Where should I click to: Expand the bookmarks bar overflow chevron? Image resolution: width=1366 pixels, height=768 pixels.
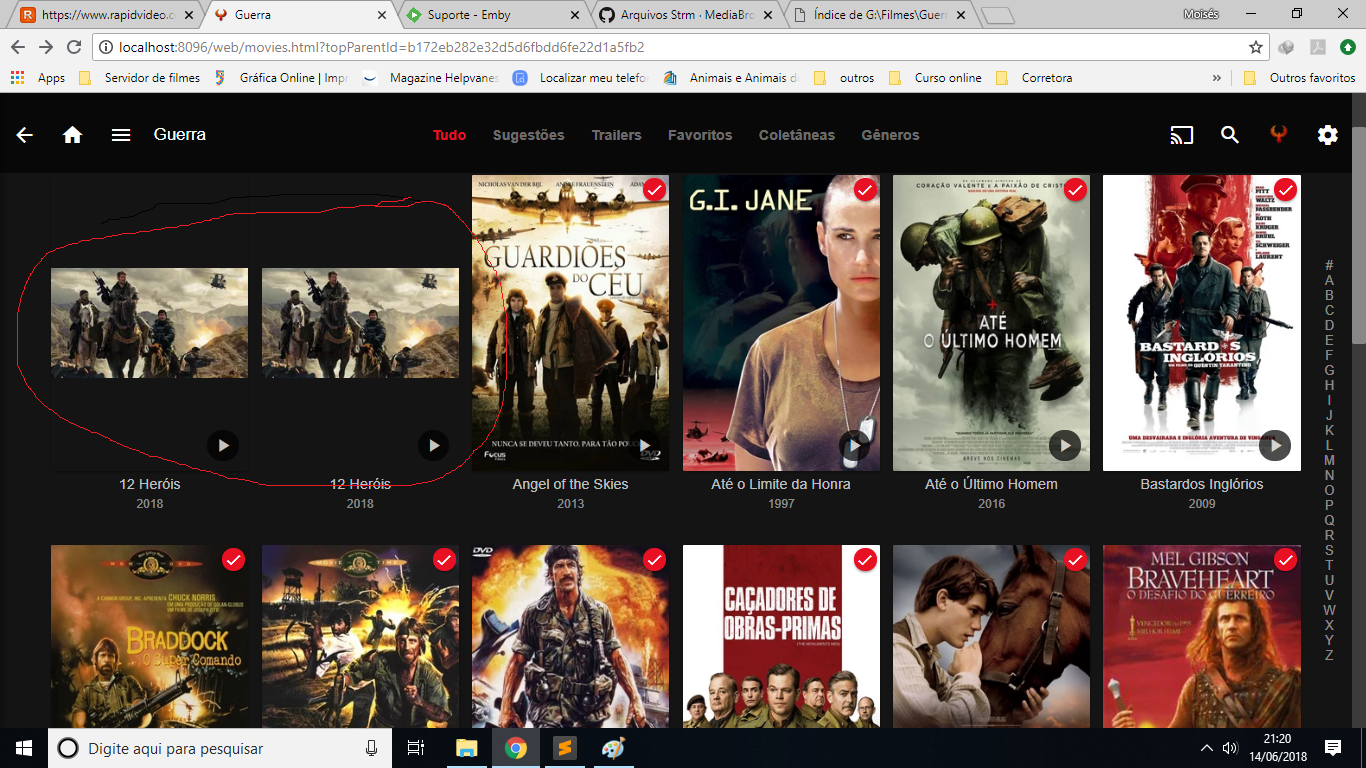1217,78
